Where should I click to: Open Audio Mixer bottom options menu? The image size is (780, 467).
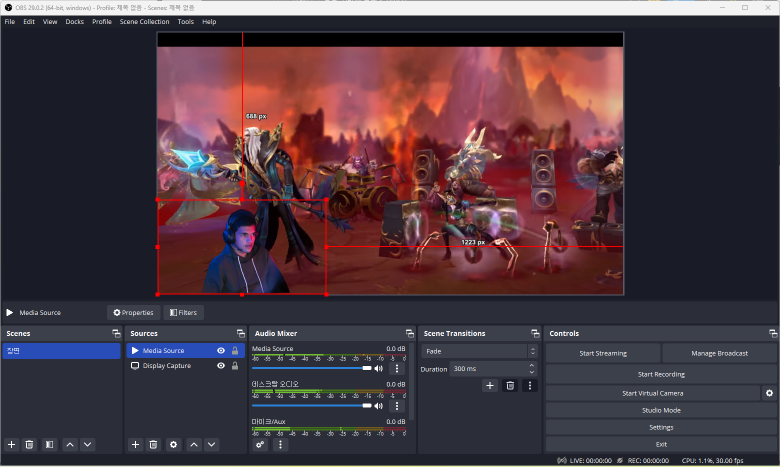click(x=280, y=445)
